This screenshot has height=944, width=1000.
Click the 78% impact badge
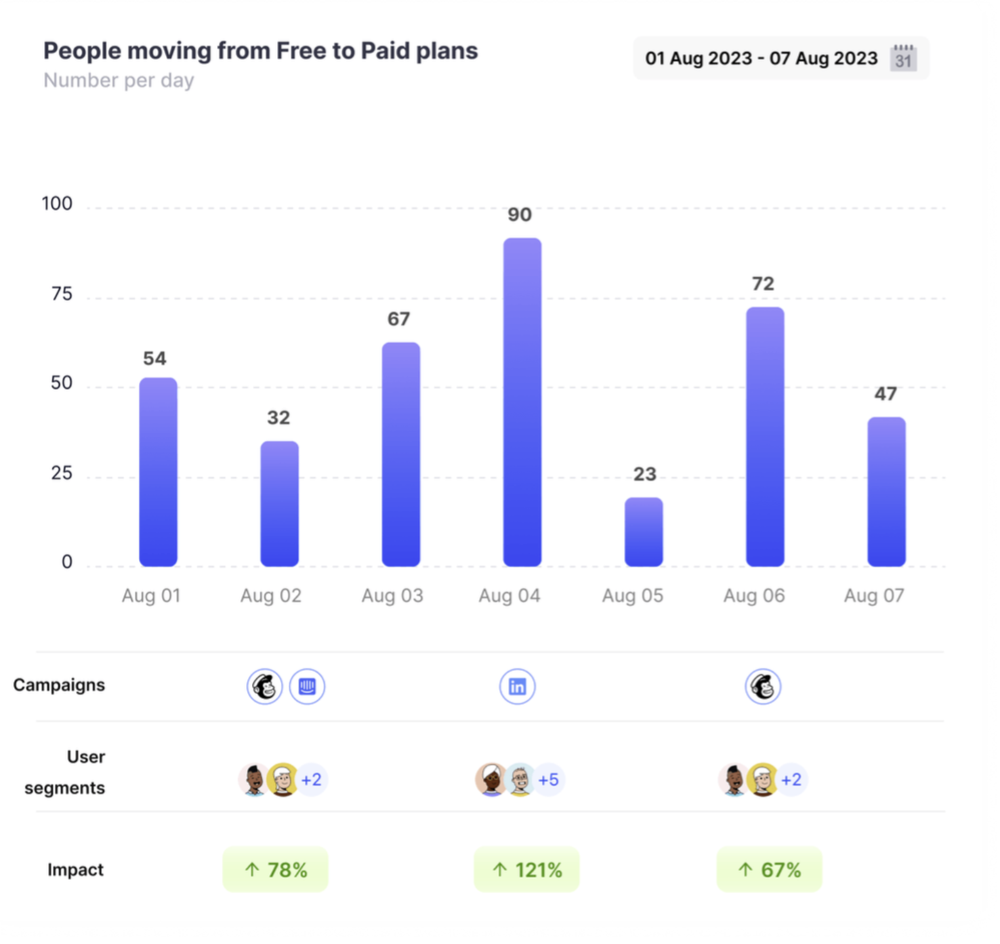pos(275,870)
